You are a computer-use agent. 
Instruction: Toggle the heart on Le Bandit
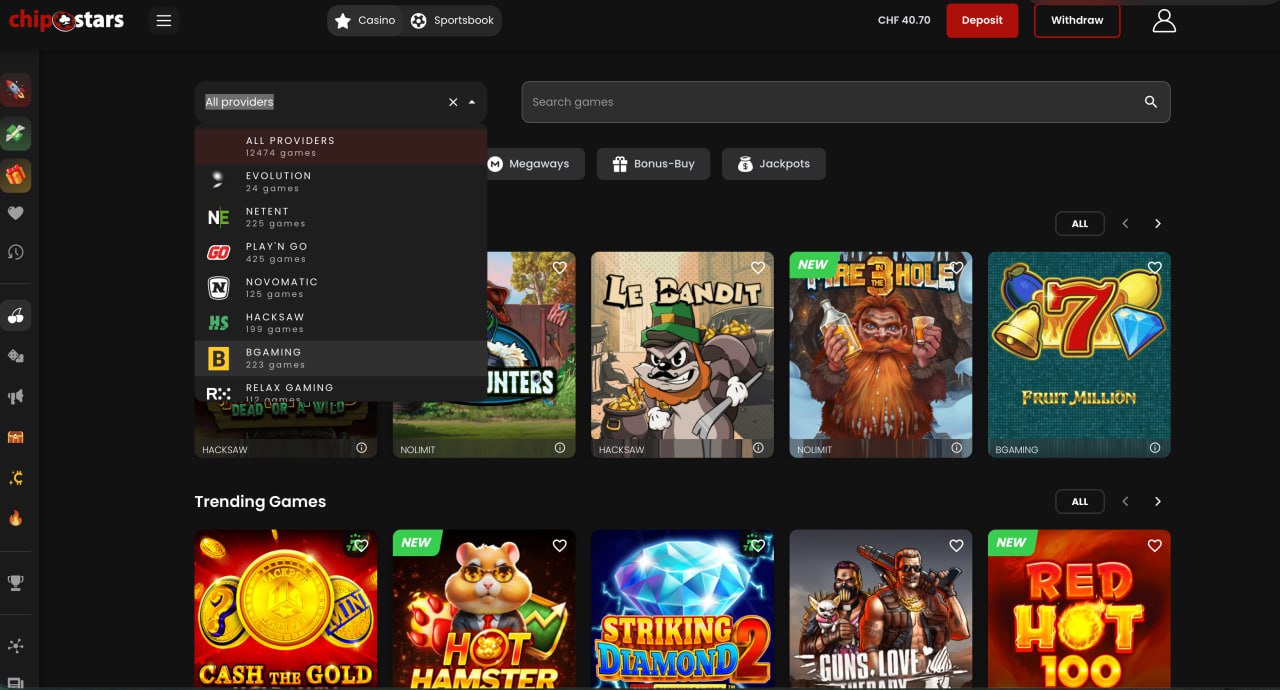click(x=757, y=268)
